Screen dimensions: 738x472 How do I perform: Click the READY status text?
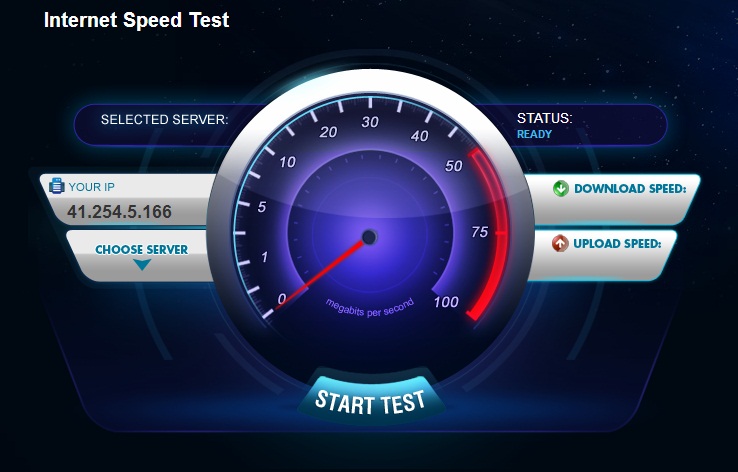(x=534, y=134)
